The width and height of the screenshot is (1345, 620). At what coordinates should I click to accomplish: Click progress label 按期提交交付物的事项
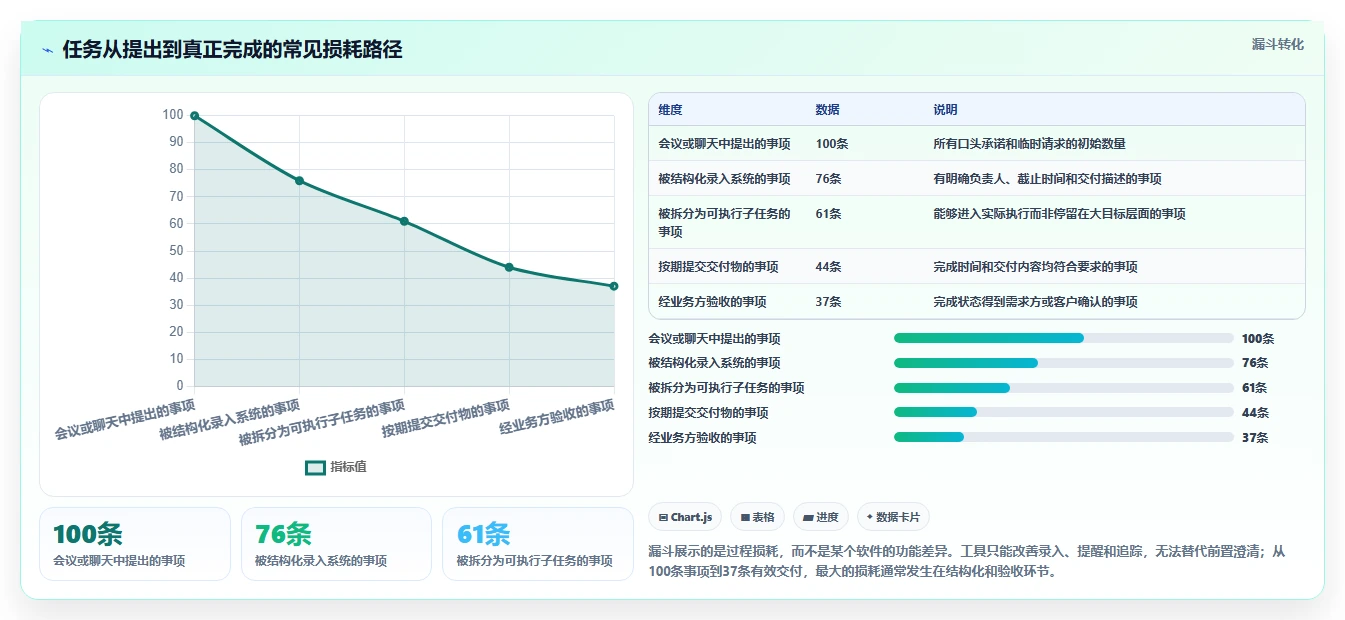coord(708,412)
